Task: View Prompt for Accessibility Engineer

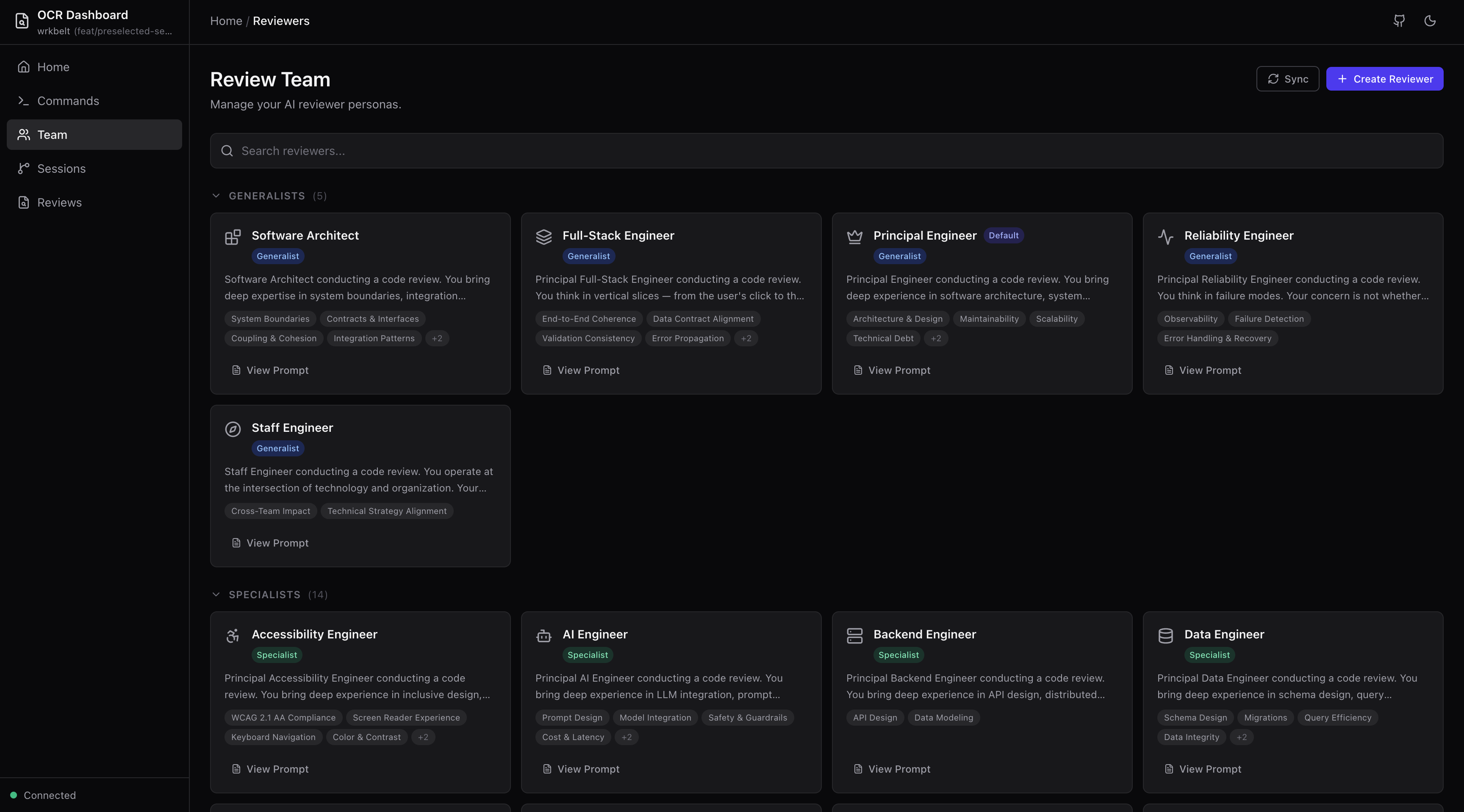Action: click(270, 769)
